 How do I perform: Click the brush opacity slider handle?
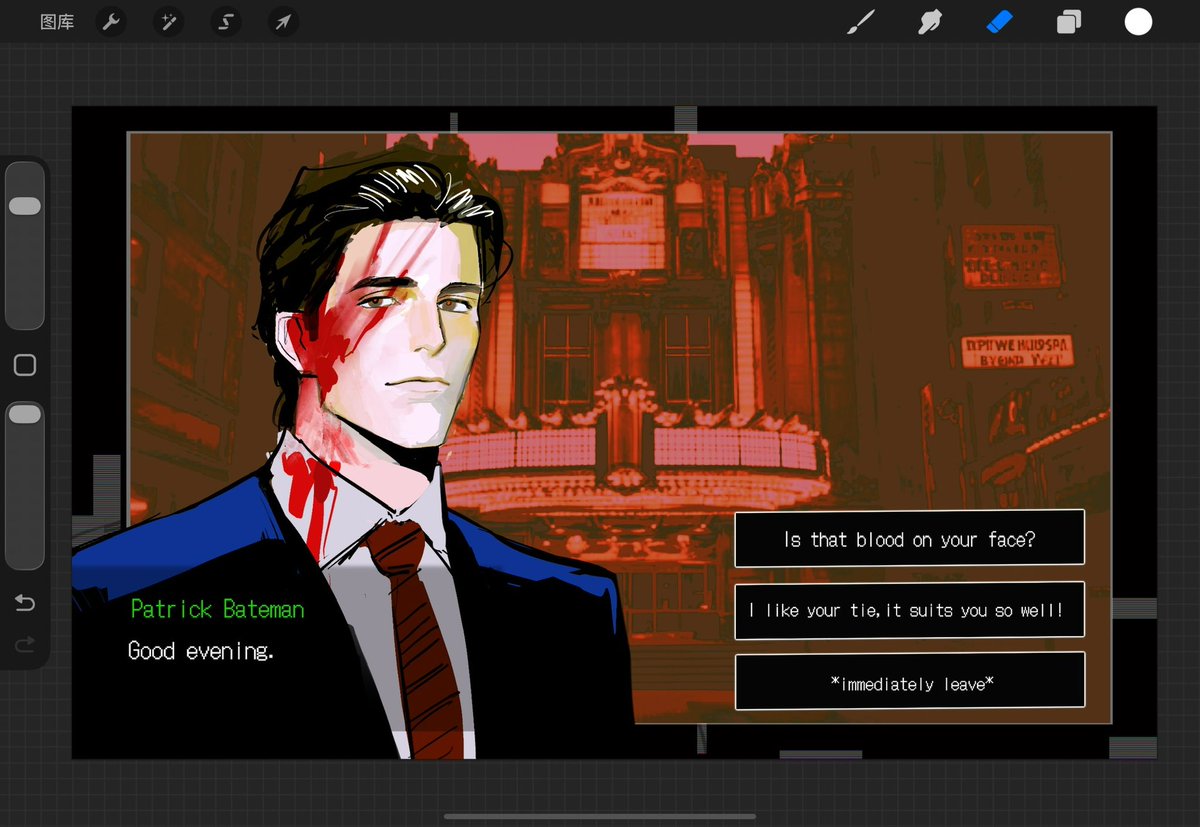(25, 414)
